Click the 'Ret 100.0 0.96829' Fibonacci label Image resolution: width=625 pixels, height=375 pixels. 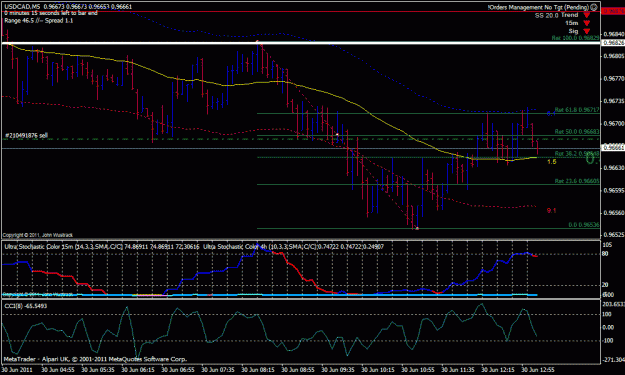click(575, 38)
